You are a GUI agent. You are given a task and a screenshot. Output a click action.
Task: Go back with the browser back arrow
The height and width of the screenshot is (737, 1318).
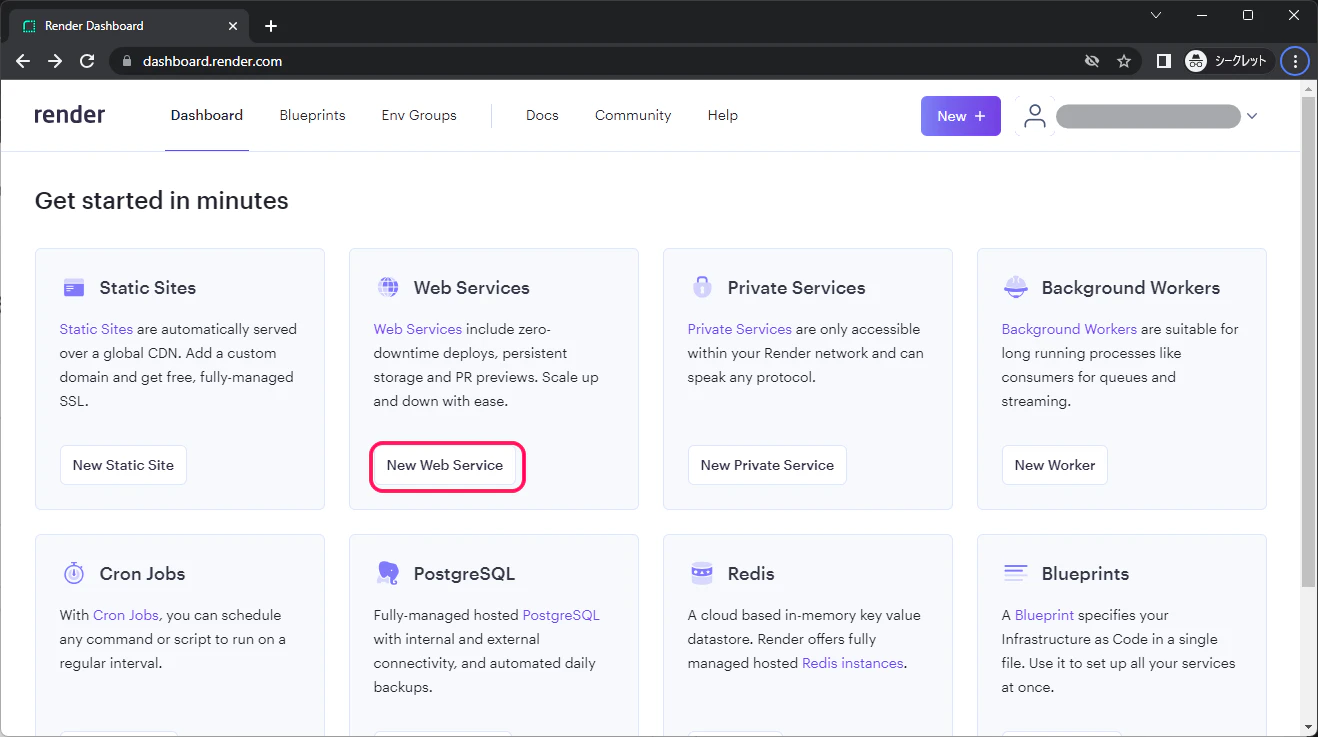tap(23, 61)
